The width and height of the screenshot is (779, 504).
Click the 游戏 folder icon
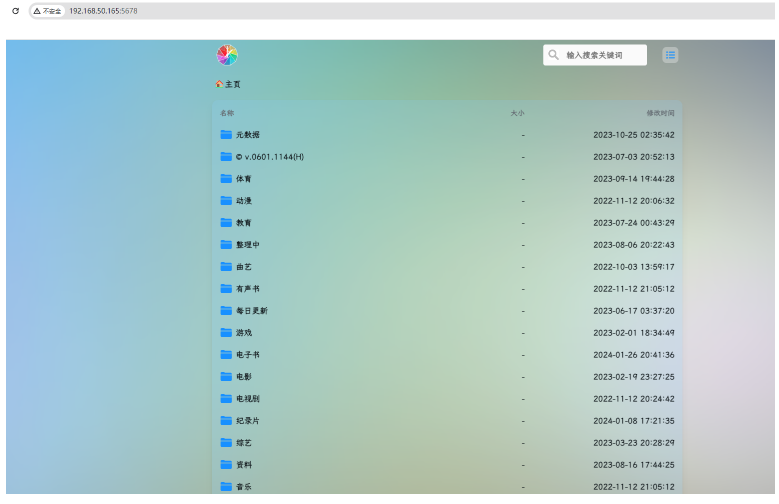point(226,333)
